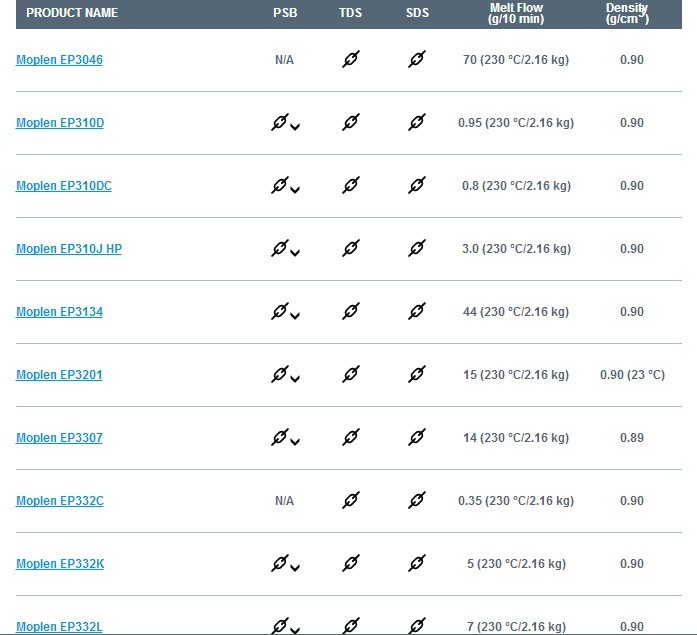Open SDS link icon for Moplen EP3046
The height and width of the screenshot is (635, 697).
click(x=417, y=59)
